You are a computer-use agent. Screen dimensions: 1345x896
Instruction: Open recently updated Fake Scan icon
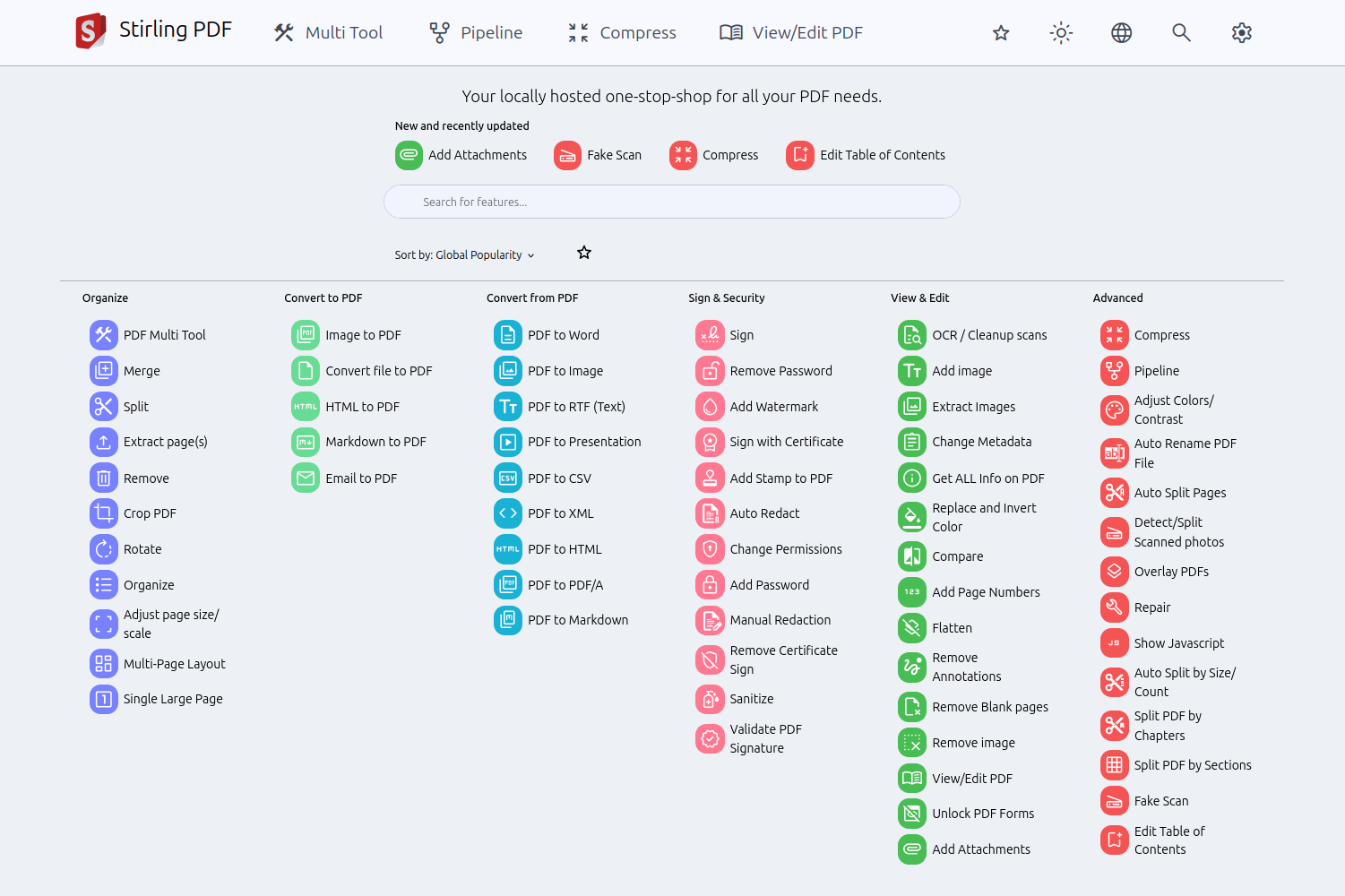(x=567, y=155)
